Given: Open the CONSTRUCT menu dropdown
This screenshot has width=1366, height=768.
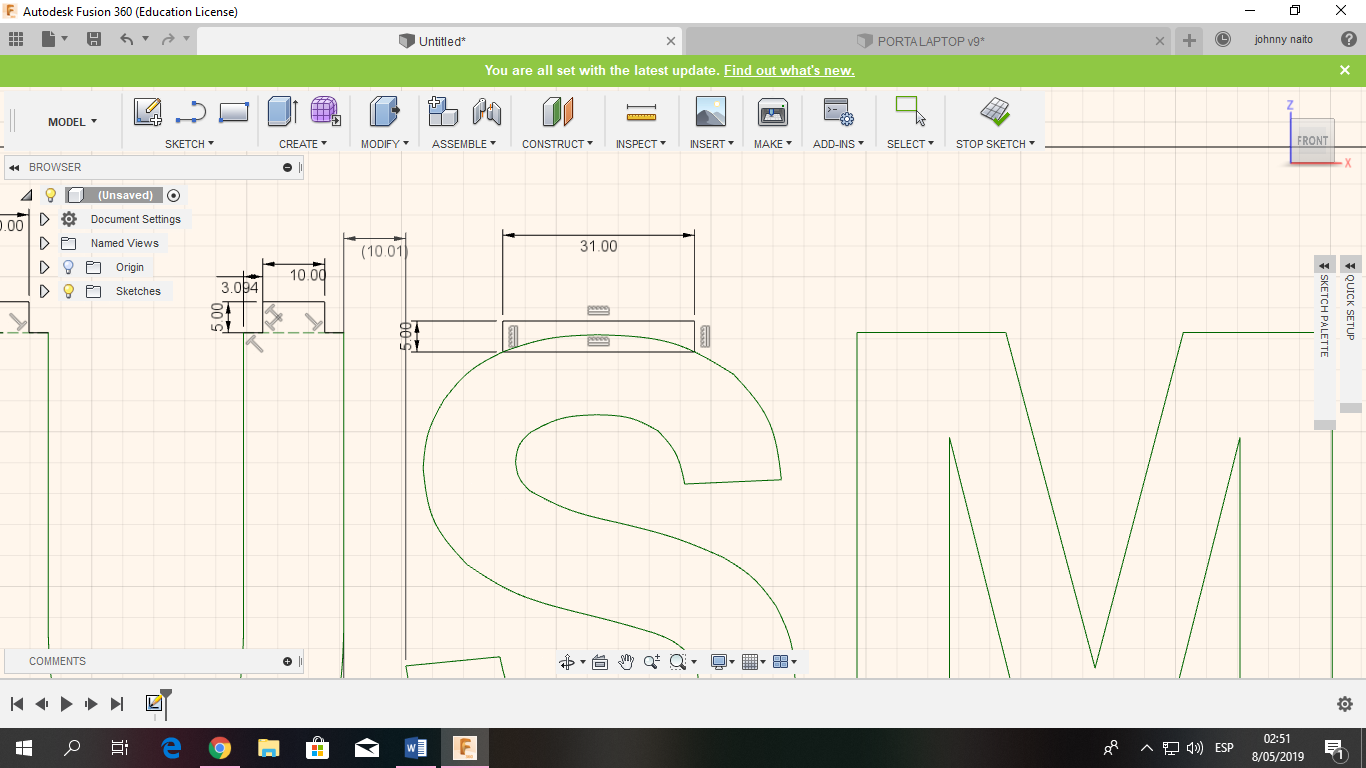Looking at the screenshot, I should tap(557, 144).
